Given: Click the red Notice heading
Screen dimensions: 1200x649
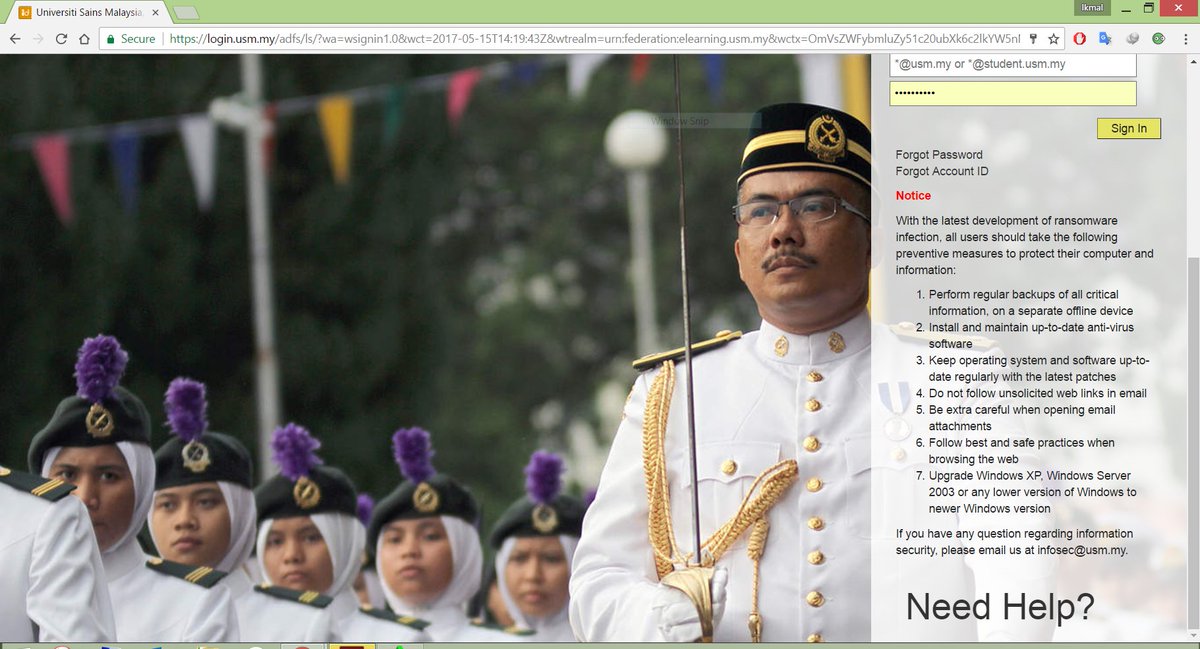Looking at the screenshot, I should tap(913, 196).
